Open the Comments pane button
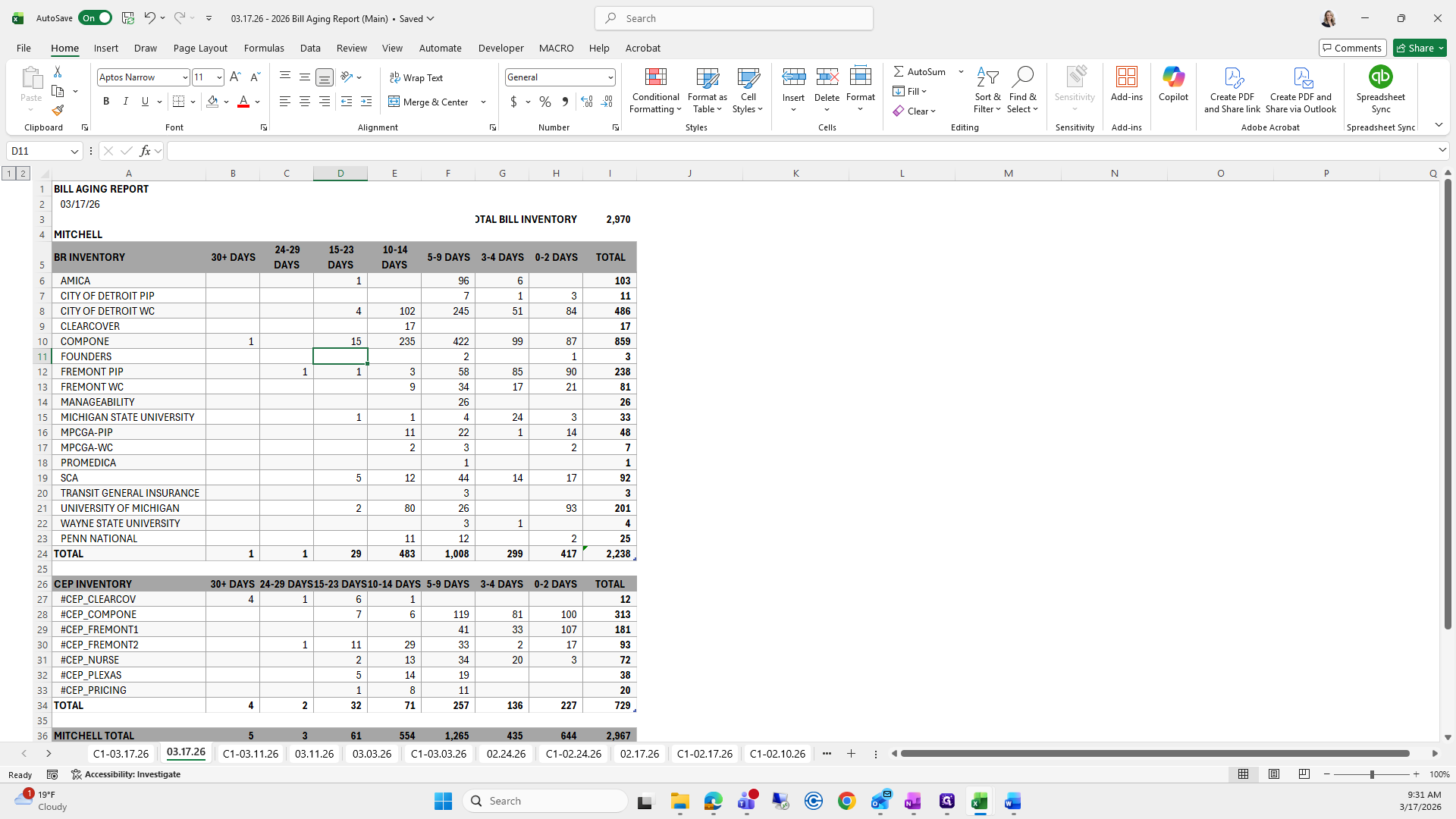 (x=1352, y=48)
